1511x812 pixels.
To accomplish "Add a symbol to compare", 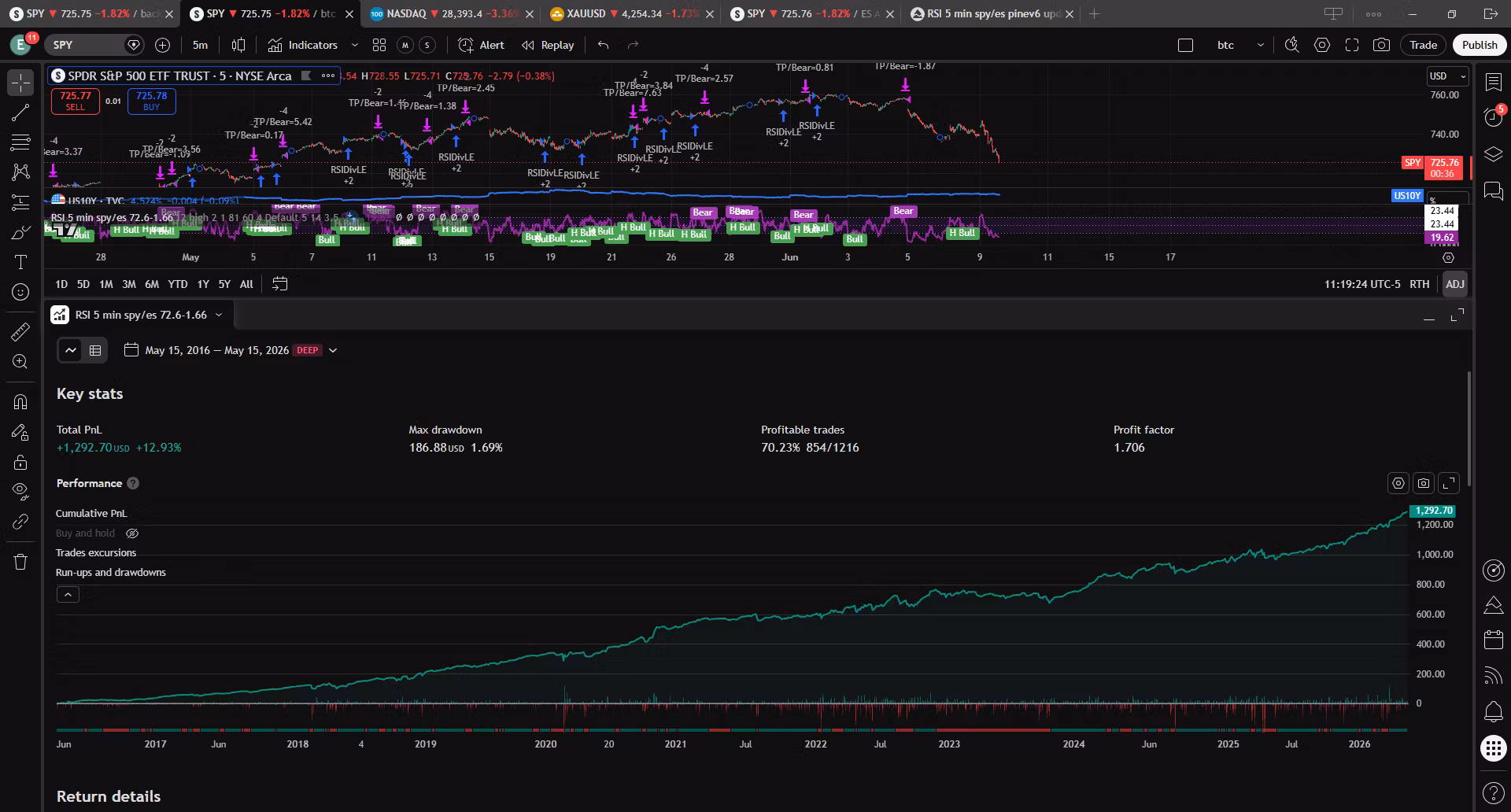I will tap(163, 45).
